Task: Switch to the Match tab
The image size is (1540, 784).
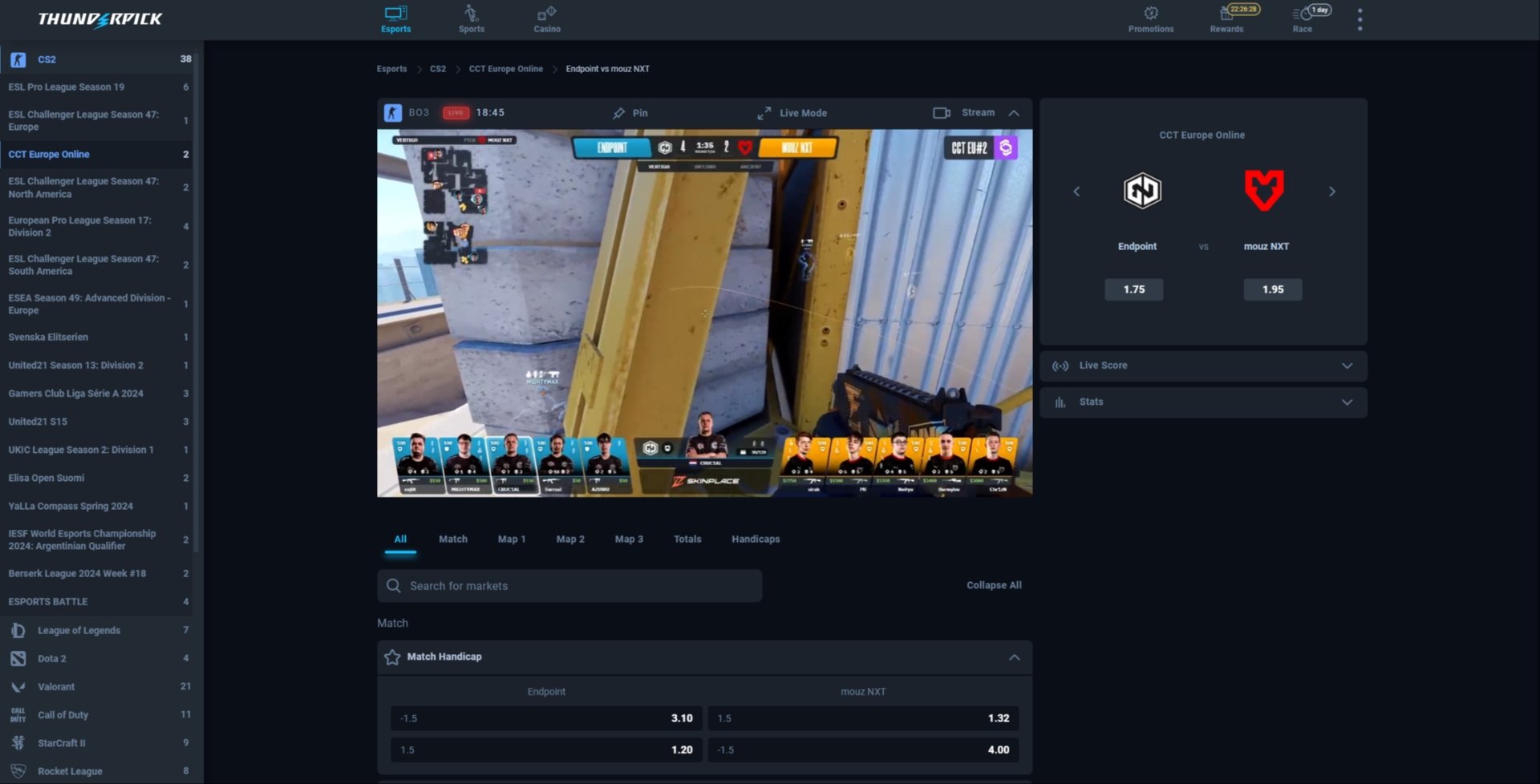Action: 453,540
